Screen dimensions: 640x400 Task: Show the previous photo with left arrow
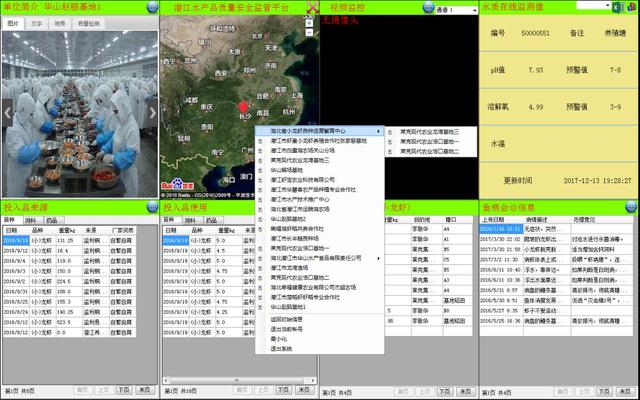pos(8,113)
